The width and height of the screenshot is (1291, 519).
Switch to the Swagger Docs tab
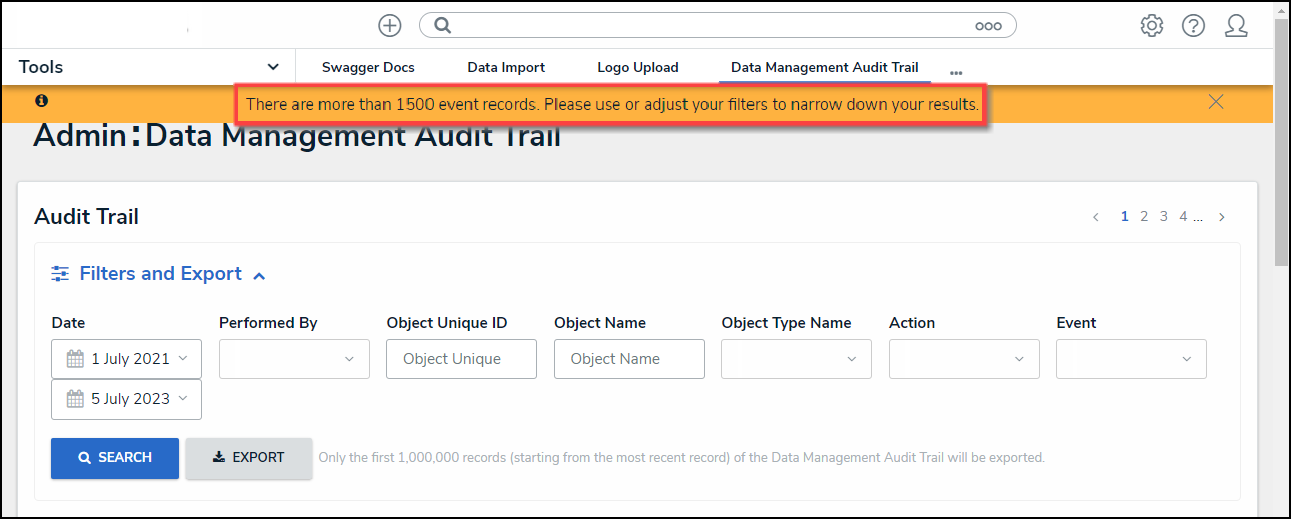[x=368, y=67]
